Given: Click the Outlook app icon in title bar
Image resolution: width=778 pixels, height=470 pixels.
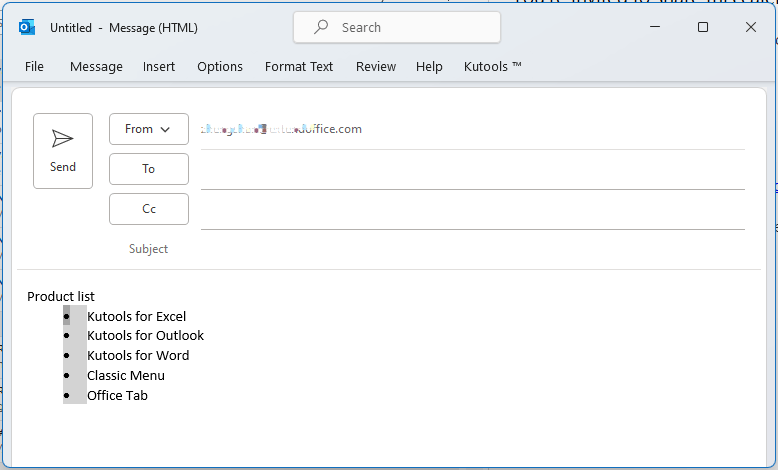Looking at the screenshot, I should coord(27,28).
